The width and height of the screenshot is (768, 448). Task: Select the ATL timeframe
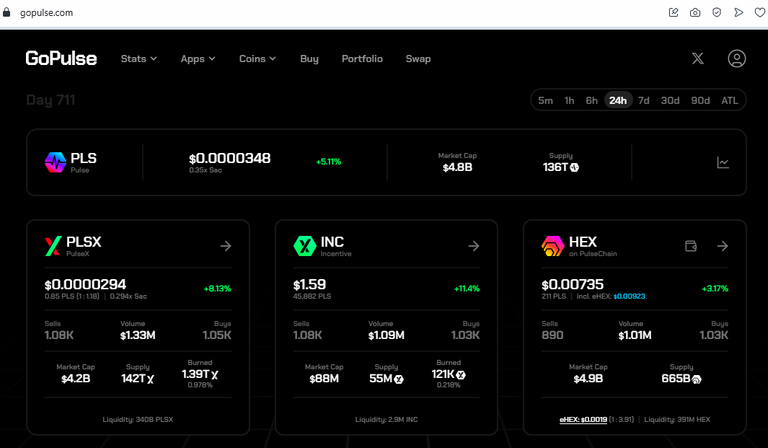[729, 100]
